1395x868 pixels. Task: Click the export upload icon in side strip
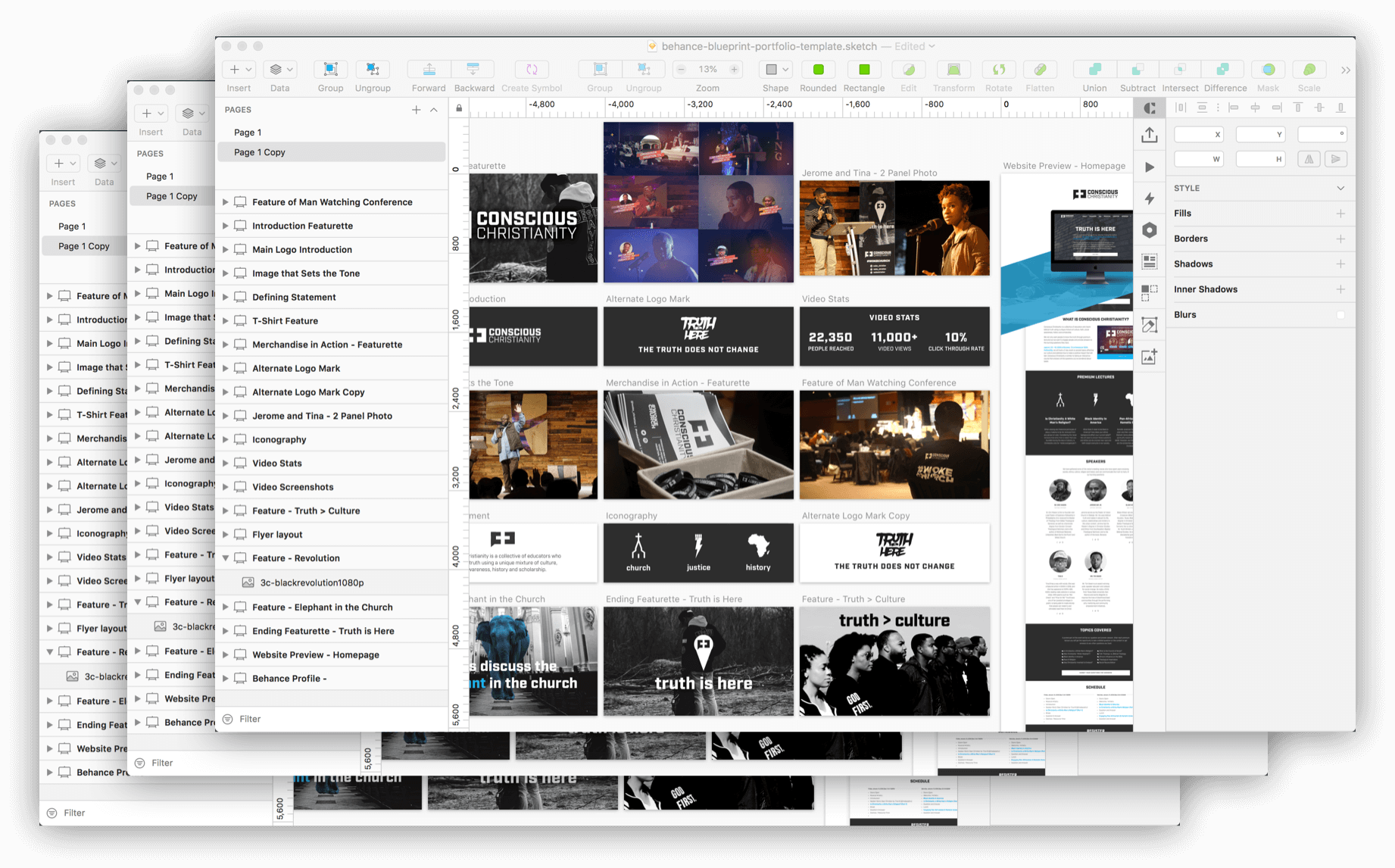1150,136
